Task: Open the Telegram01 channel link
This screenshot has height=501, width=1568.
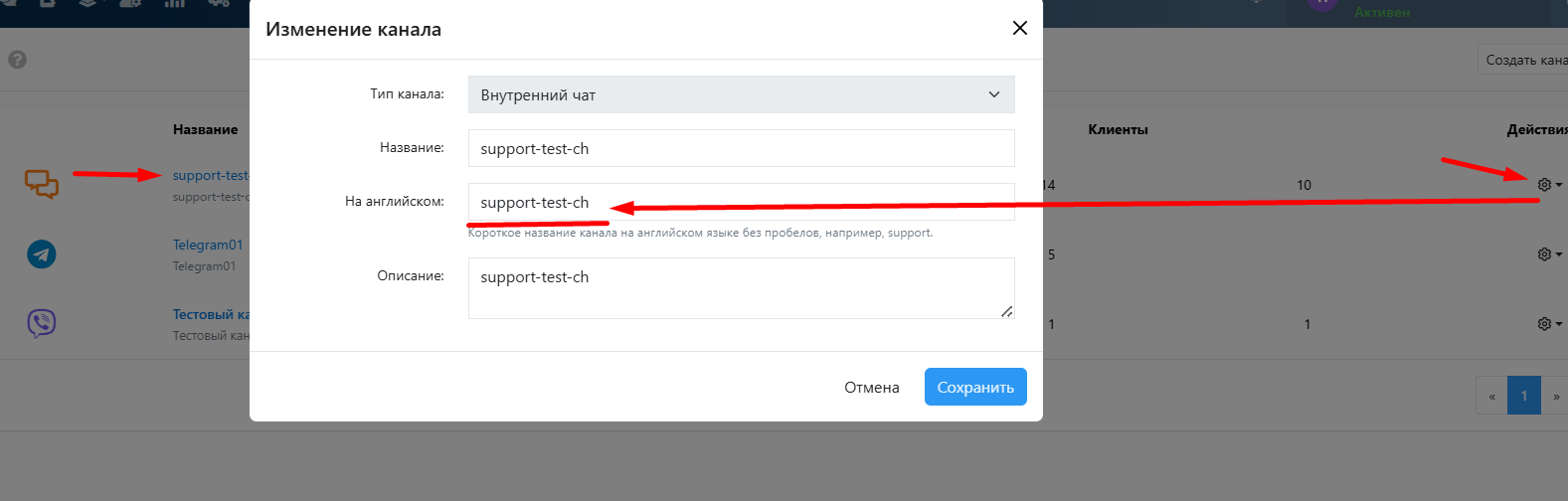Action: pos(208,245)
